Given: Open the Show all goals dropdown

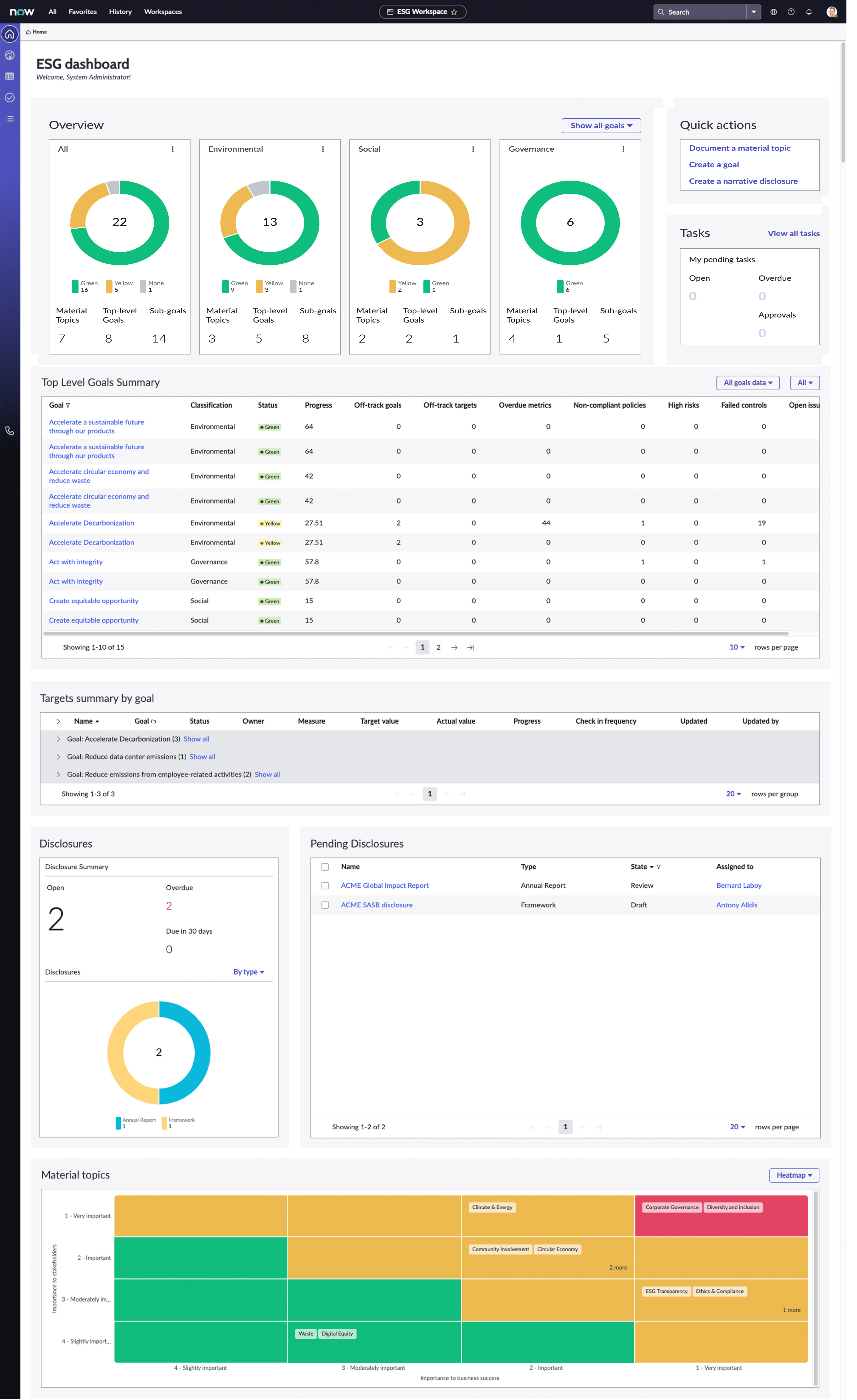Looking at the screenshot, I should pyautogui.click(x=601, y=126).
